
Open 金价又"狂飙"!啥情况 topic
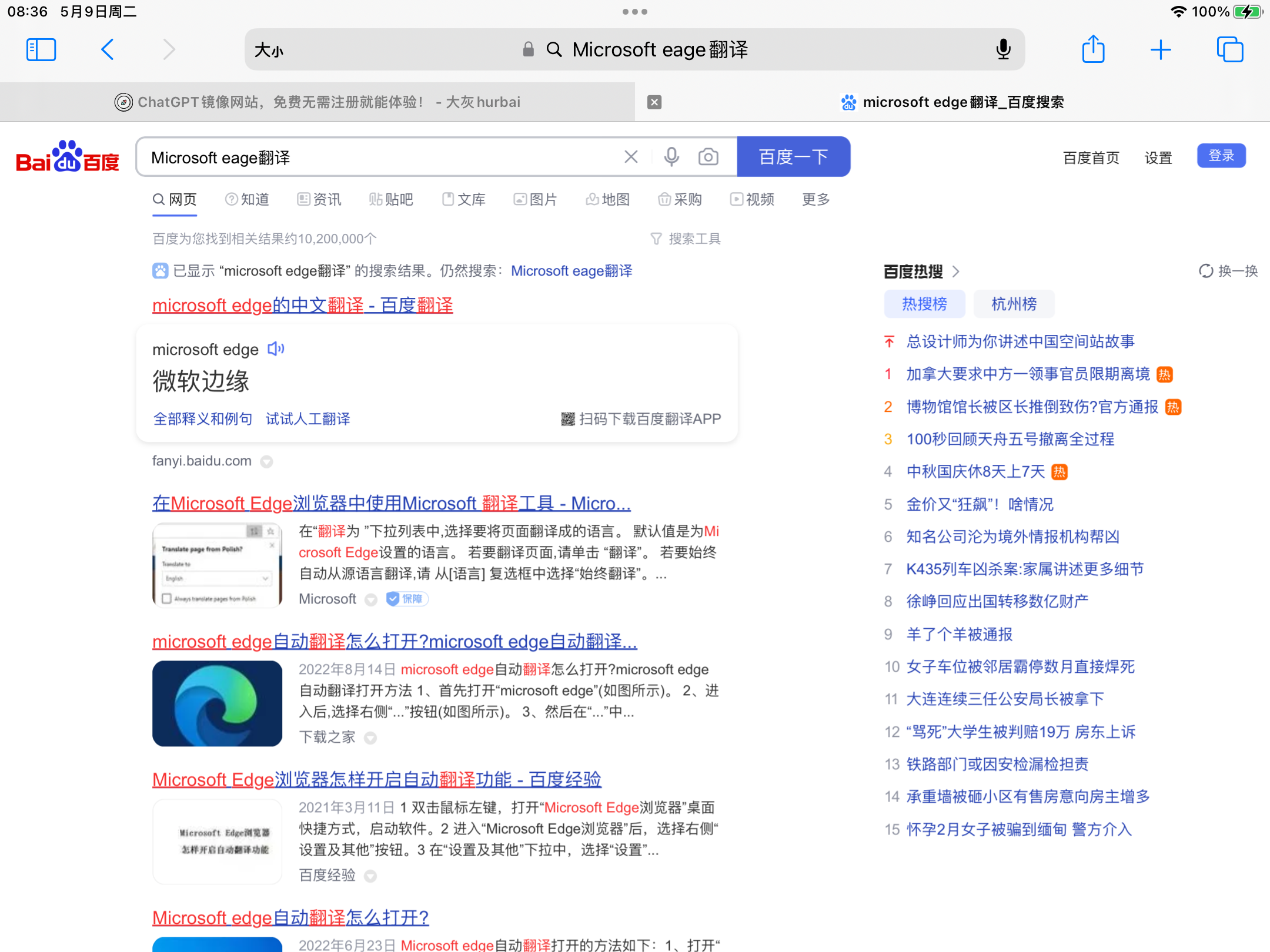[x=980, y=504]
